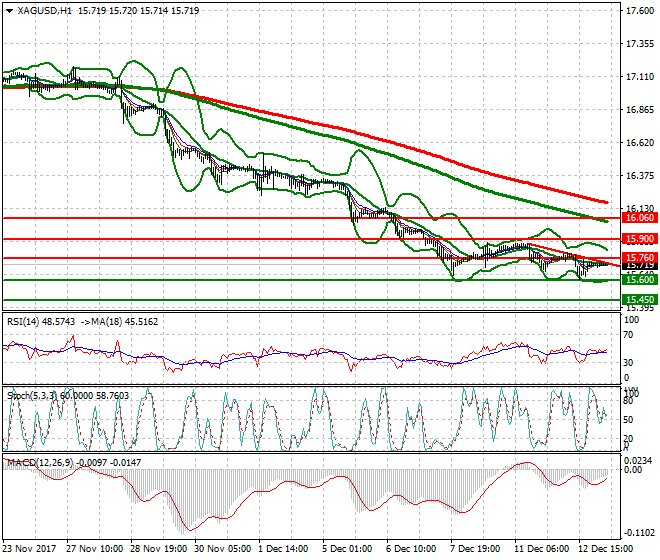Click the 16.375 value on price scale
Screen dimensions: 660x560
click(639, 176)
